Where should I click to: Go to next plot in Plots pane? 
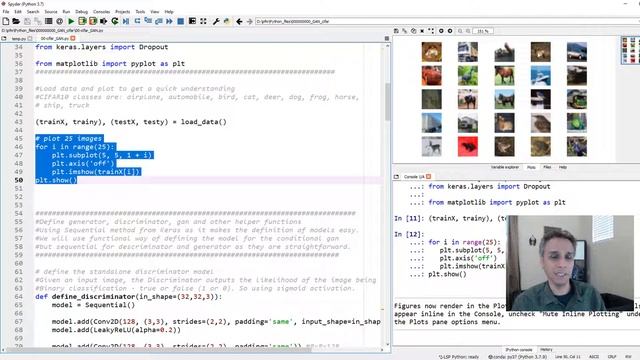click(x=450, y=31)
